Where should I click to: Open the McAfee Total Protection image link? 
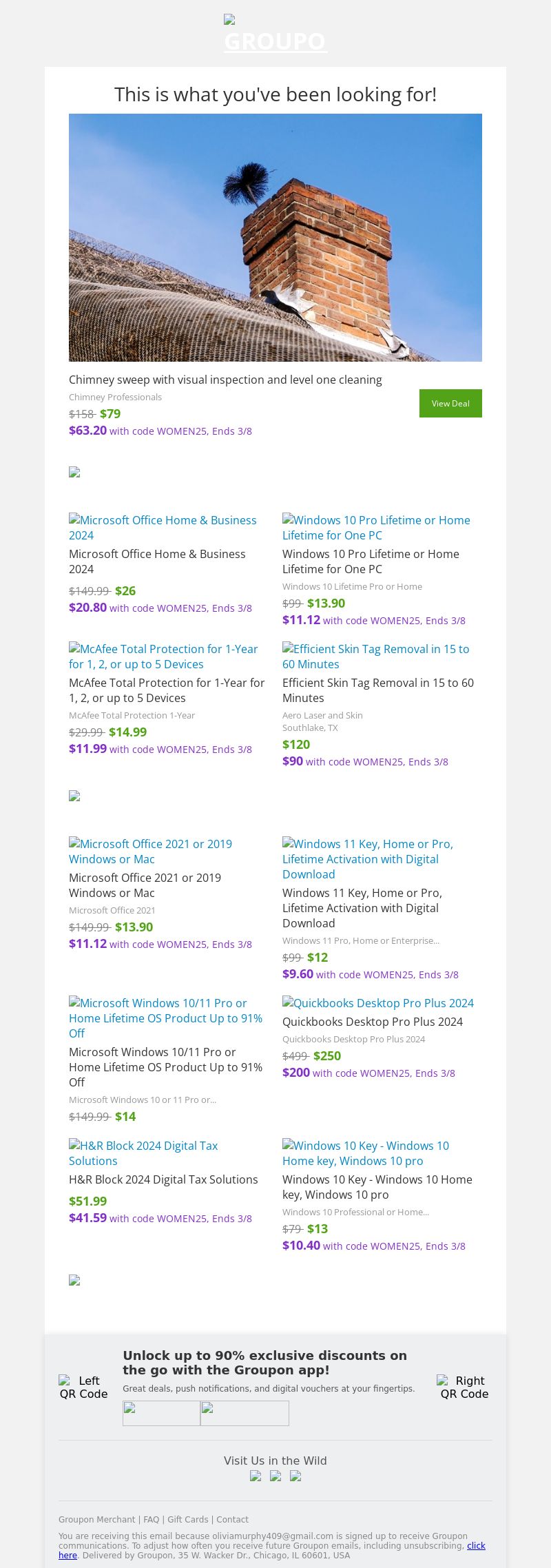163,657
